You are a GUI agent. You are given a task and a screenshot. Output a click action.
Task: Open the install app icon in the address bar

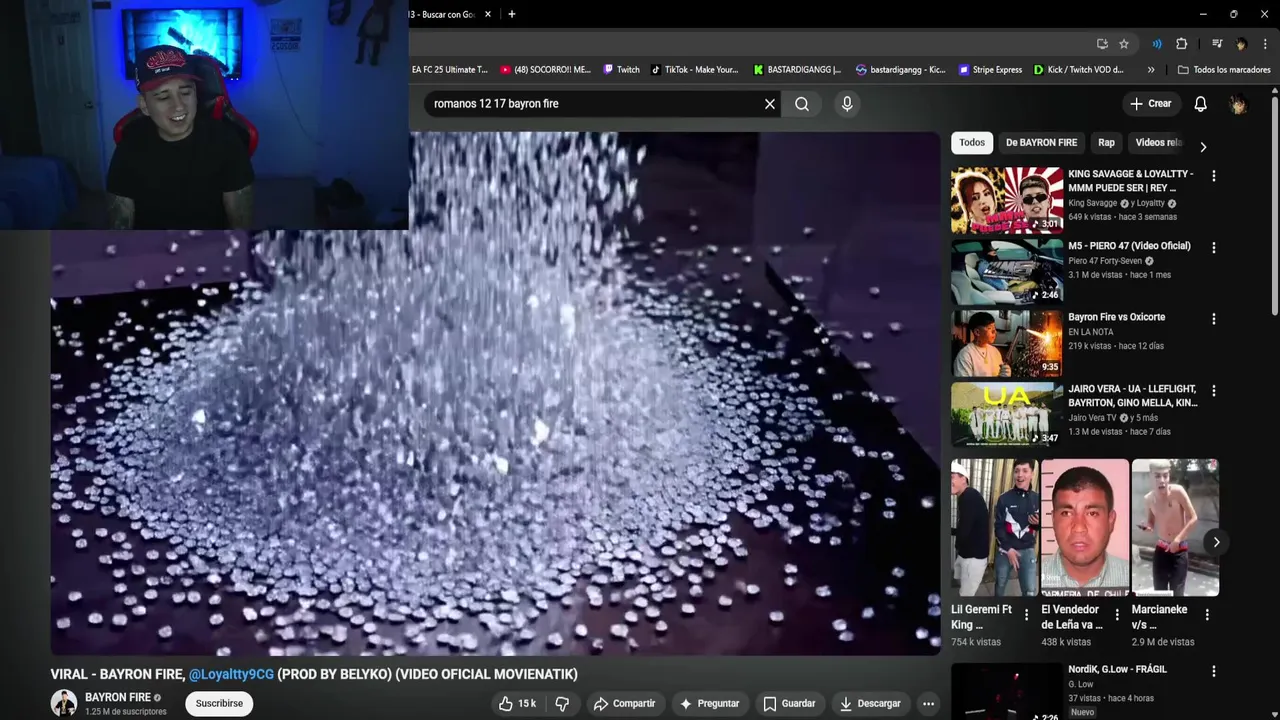(x=1102, y=44)
